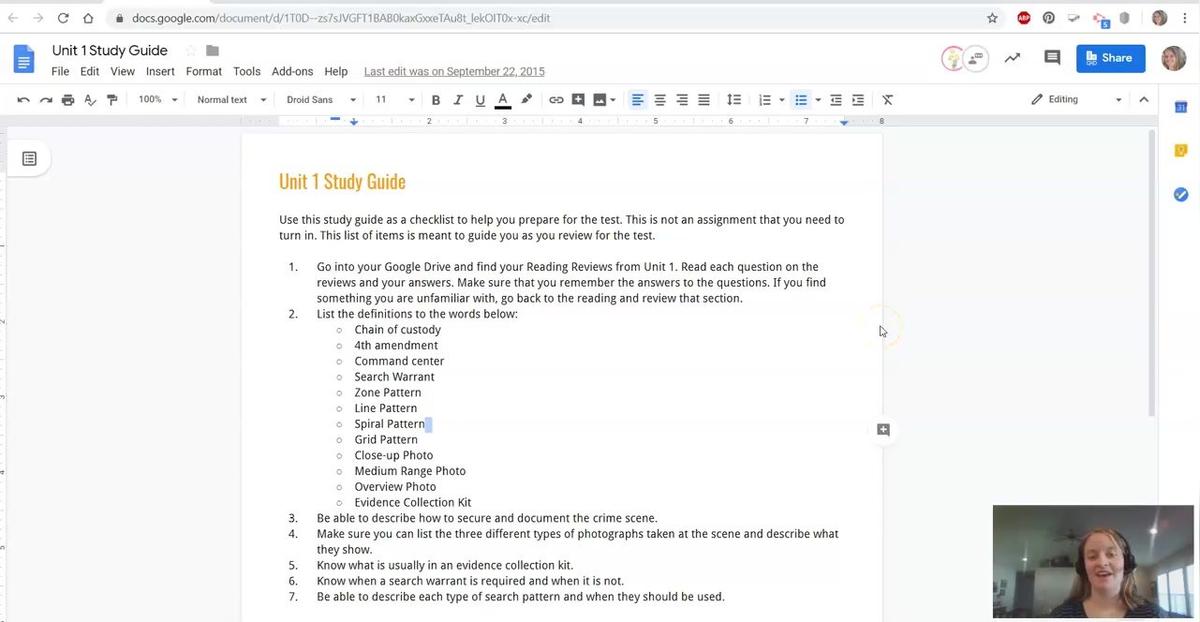Open the Format menu

click(x=203, y=72)
